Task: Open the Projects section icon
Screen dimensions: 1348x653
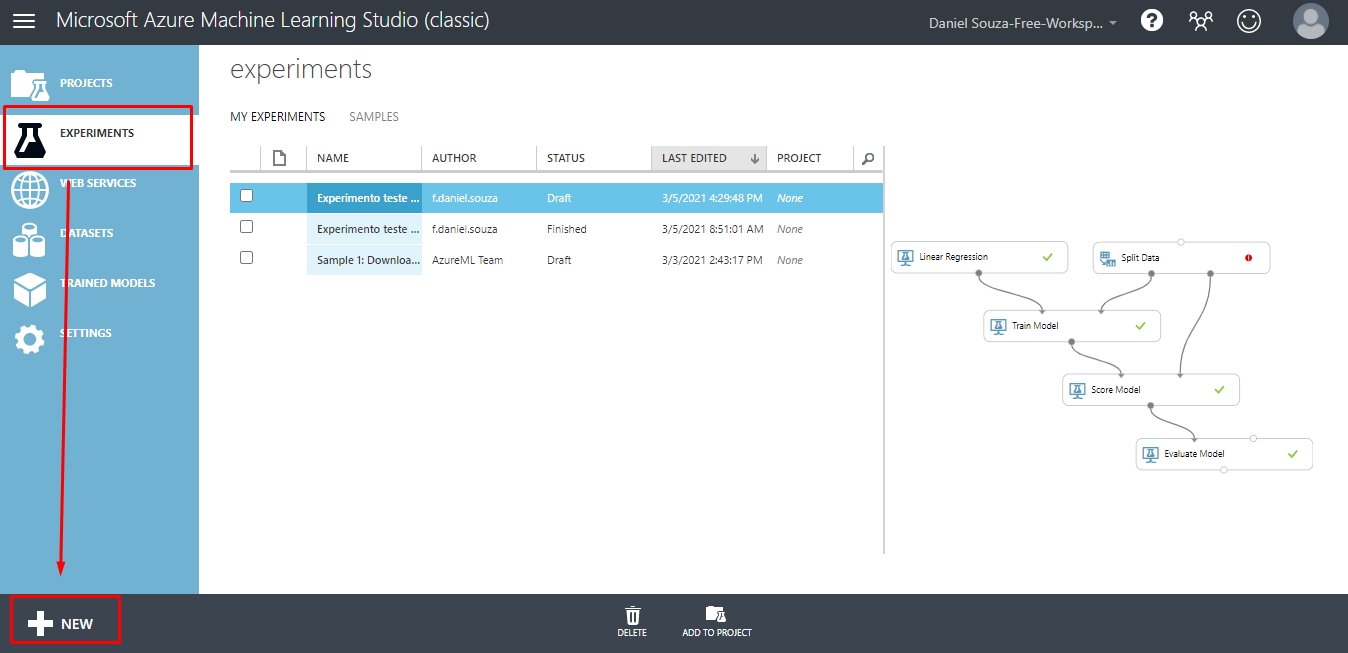Action: (x=30, y=85)
